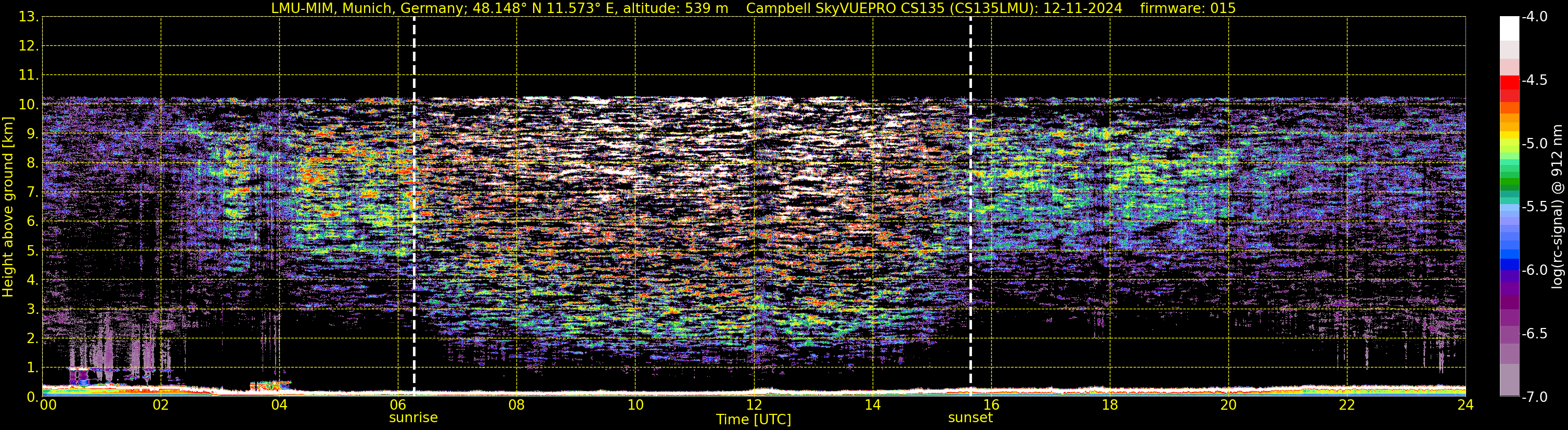This screenshot has height=430, width=1568.
Task: Click the "10." height axis tick label
Action: click(x=29, y=105)
